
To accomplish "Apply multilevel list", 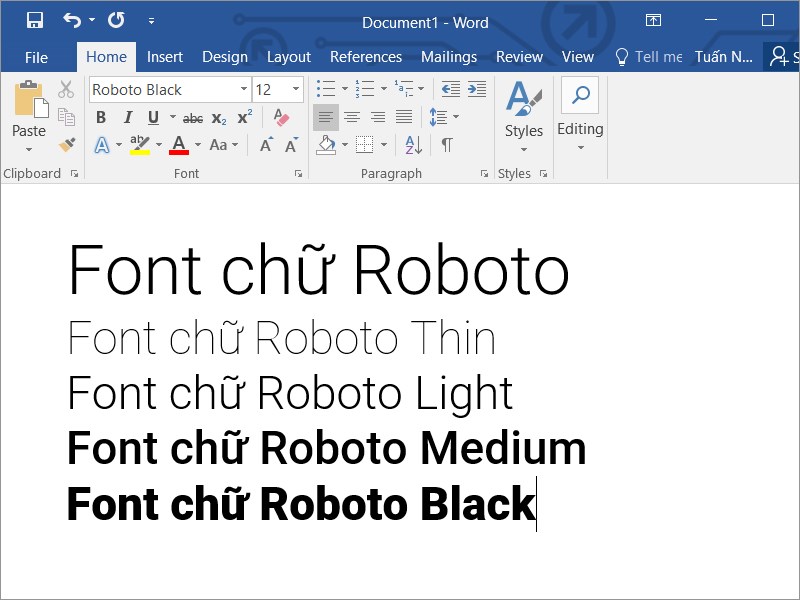I will point(404,89).
